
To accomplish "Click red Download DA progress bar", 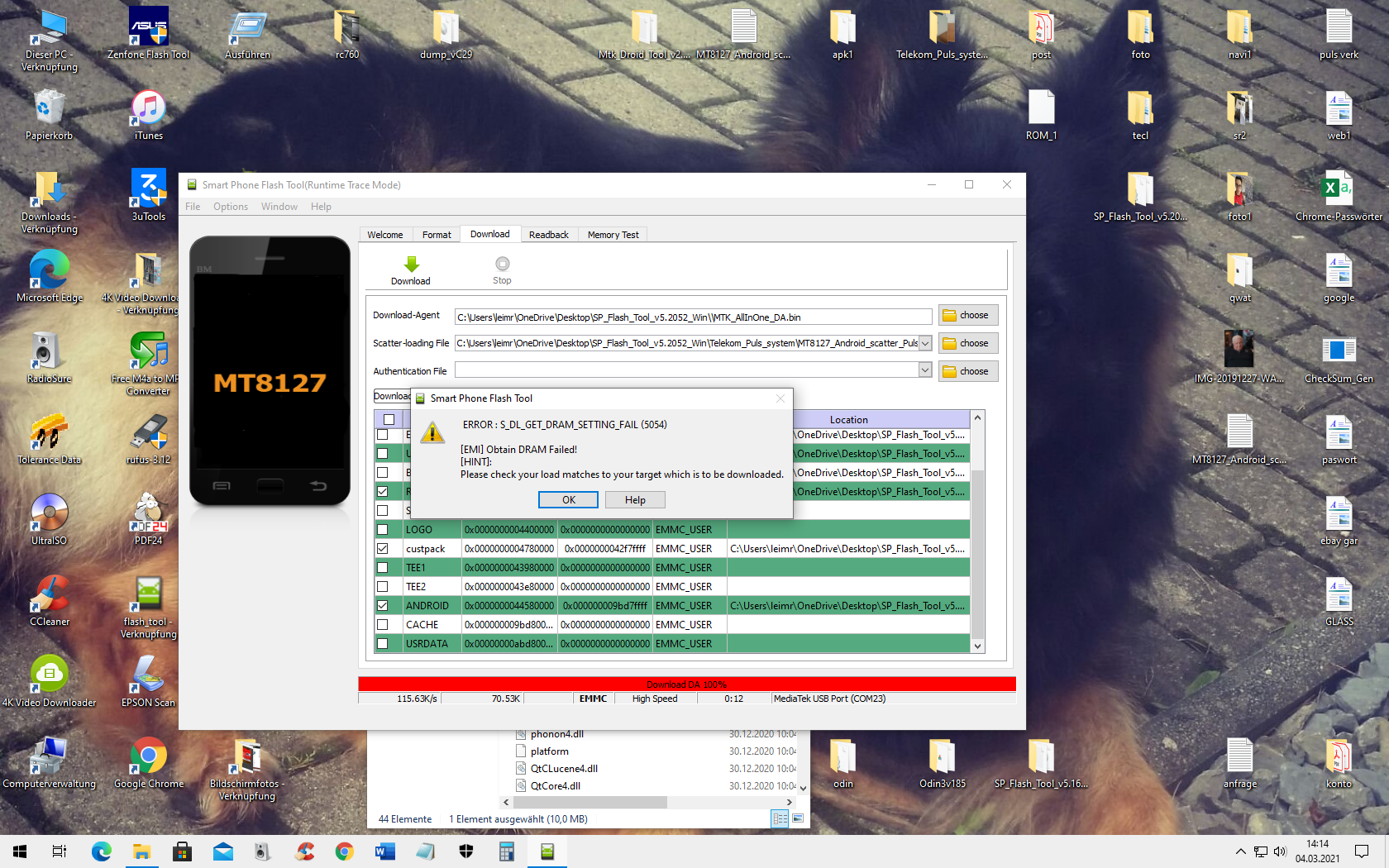I will 686,684.
